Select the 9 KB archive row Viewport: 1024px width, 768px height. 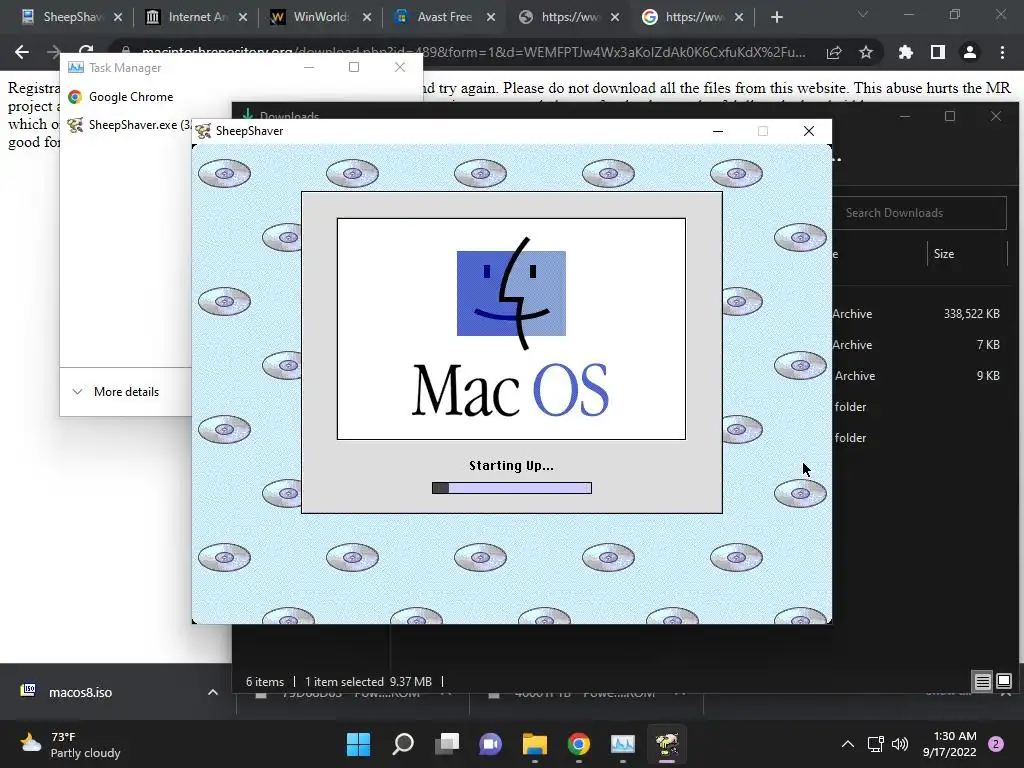tap(921, 376)
